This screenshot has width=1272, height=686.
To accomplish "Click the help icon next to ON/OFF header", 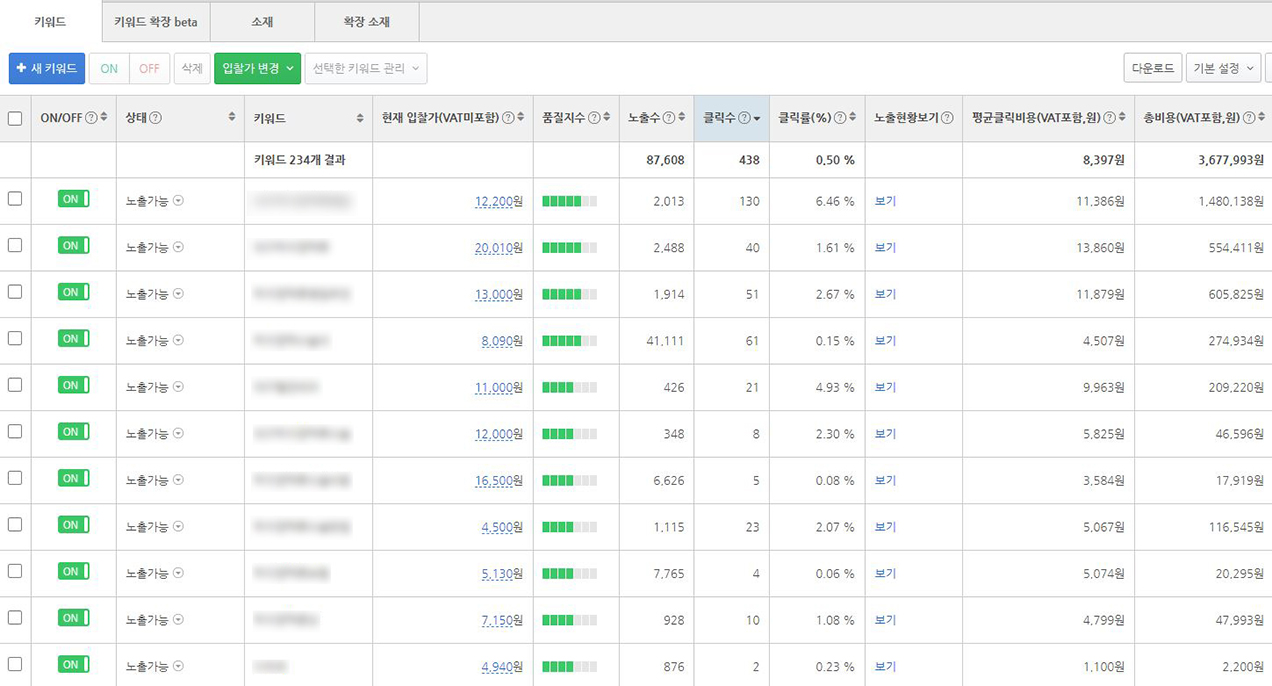I will pos(91,118).
